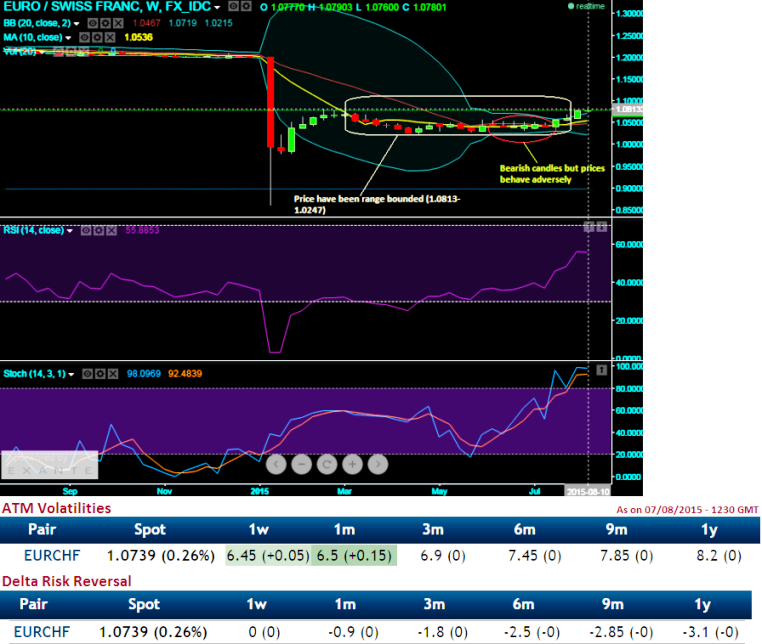Remove the RSI (14, close) indicator
This screenshot has width=762, height=644.
111,230
